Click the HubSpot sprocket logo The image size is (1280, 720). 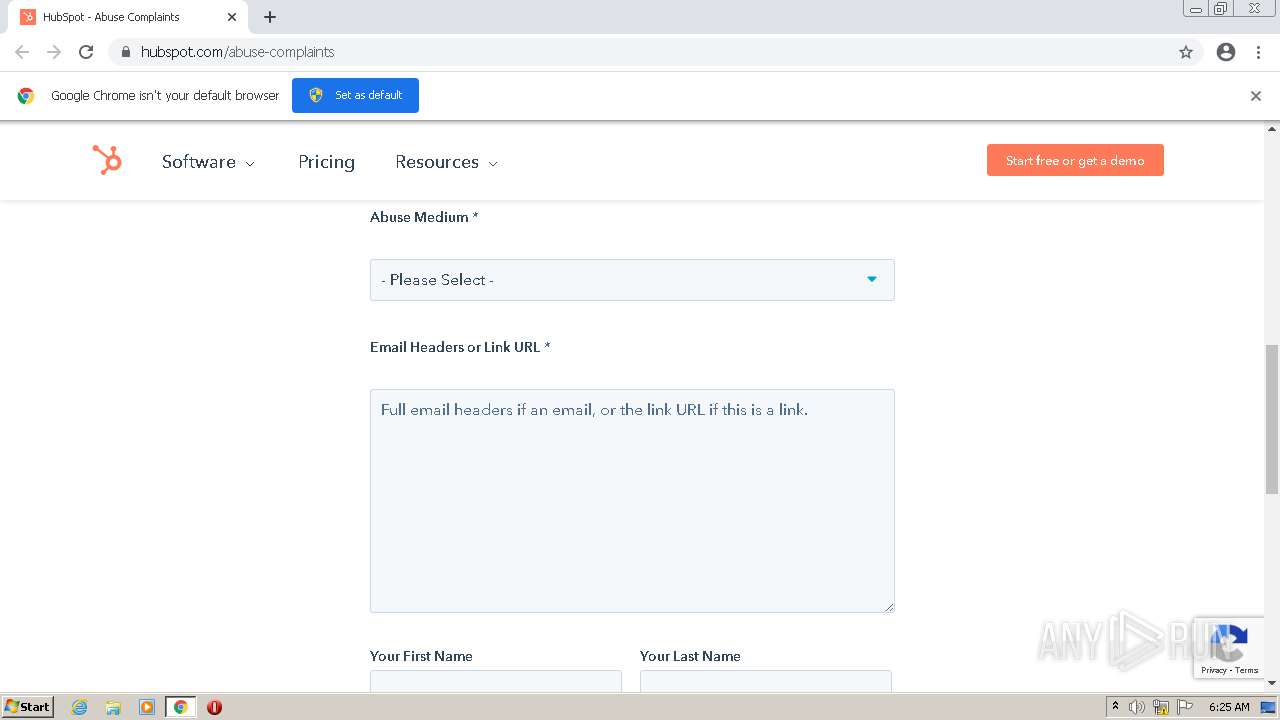(x=107, y=160)
